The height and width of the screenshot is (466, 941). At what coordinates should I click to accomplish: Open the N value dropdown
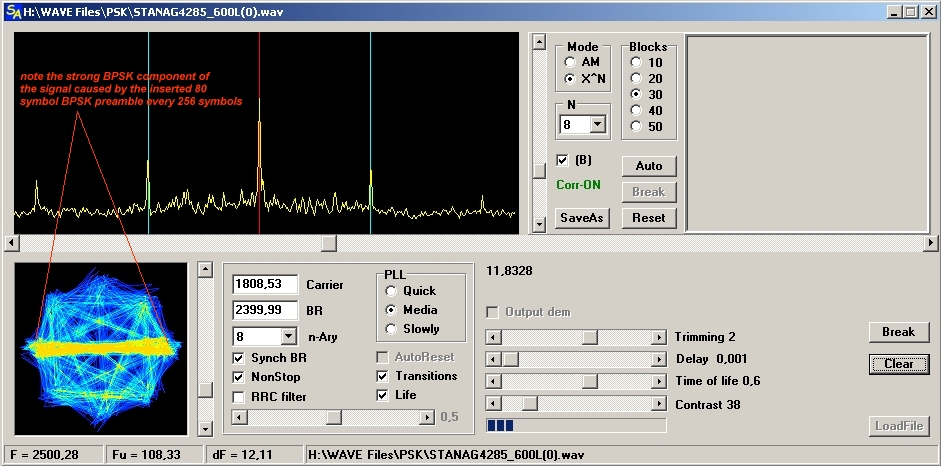pos(598,125)
